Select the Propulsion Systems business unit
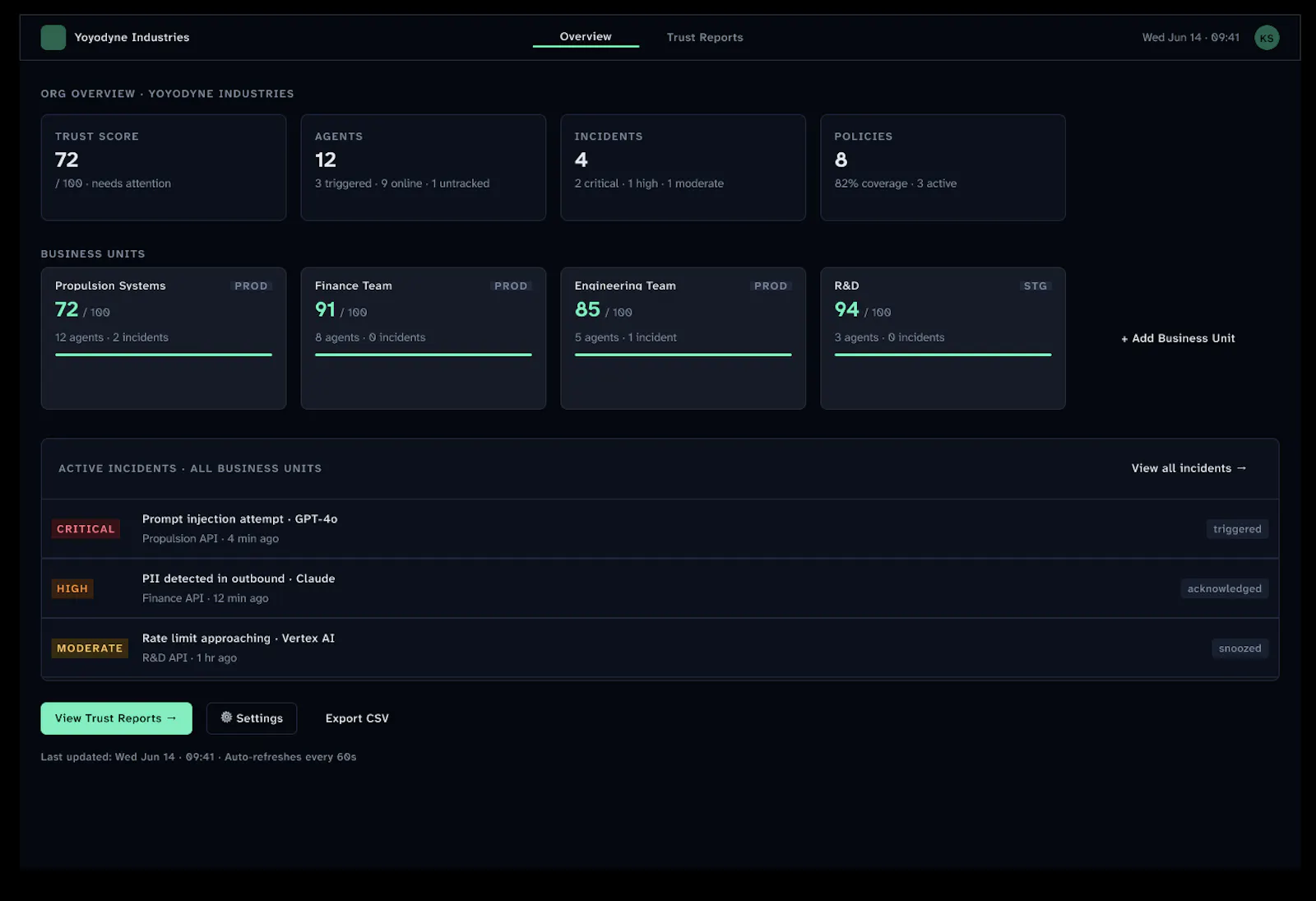Viewport: 1316px width, 901px height. (x=164, y=338)
